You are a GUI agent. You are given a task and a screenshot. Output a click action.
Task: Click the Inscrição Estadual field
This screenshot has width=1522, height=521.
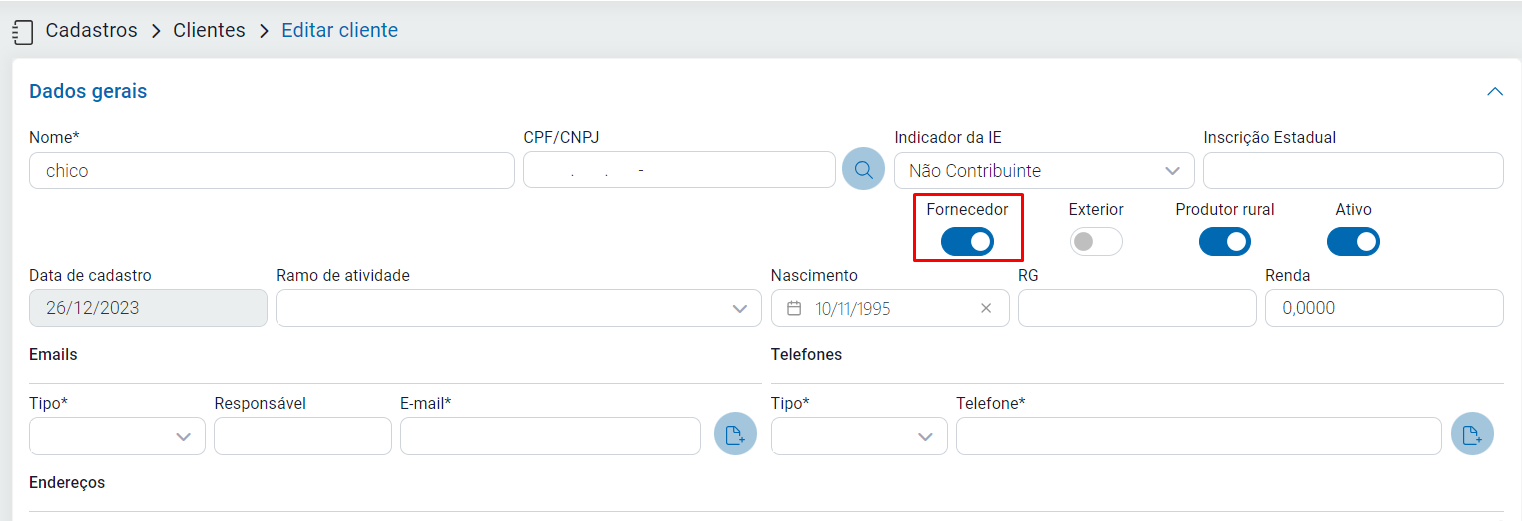coord(1352,171)
